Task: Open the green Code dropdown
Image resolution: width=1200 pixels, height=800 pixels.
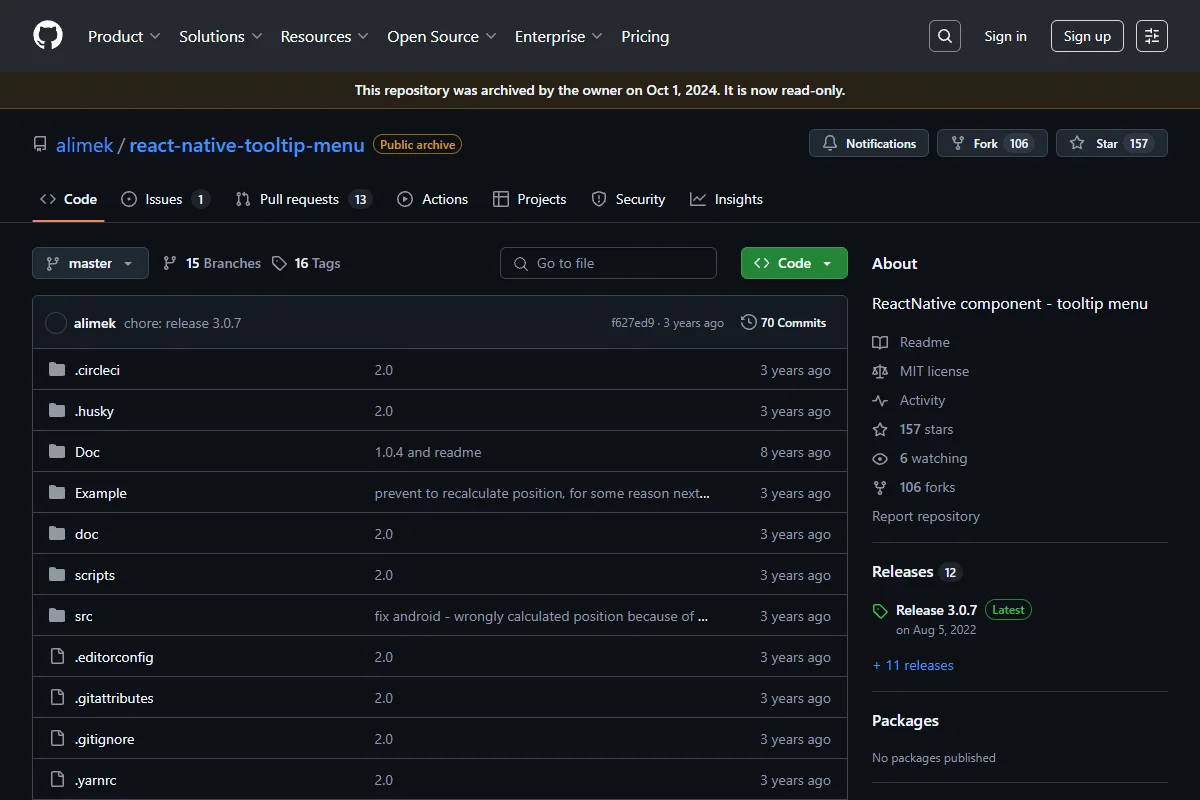Action: pyautogui.click(x=794, y=263)
